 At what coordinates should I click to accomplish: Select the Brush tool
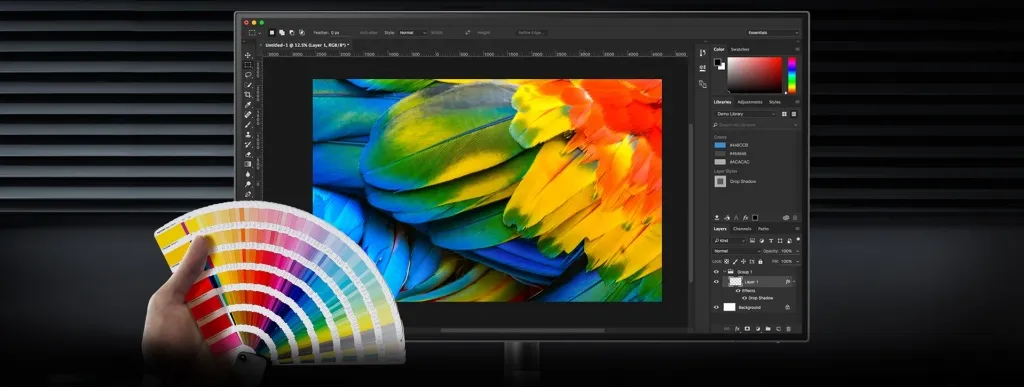(x=248, y=125)
